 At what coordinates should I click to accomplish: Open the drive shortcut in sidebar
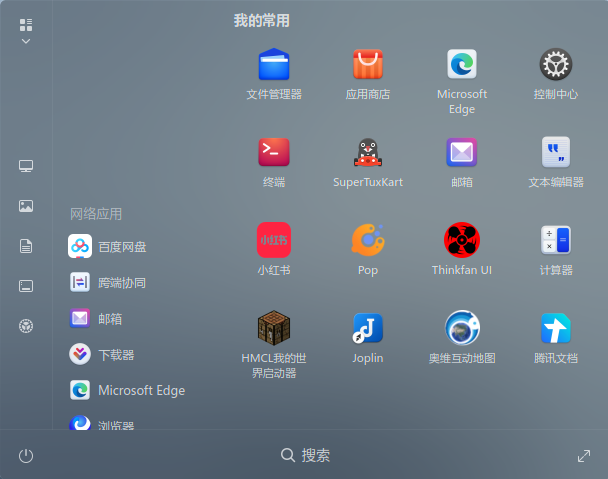26,286
